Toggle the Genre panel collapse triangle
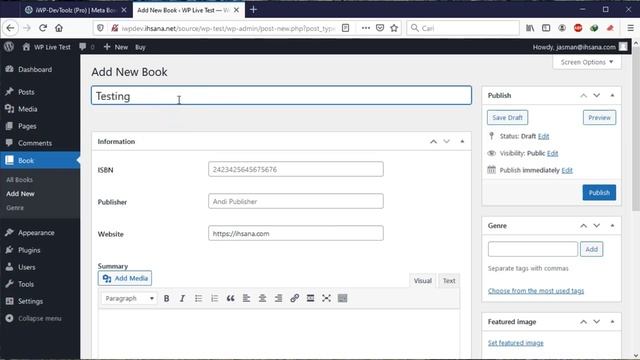This screenshot has height=360, width=640. click(612, 226)
